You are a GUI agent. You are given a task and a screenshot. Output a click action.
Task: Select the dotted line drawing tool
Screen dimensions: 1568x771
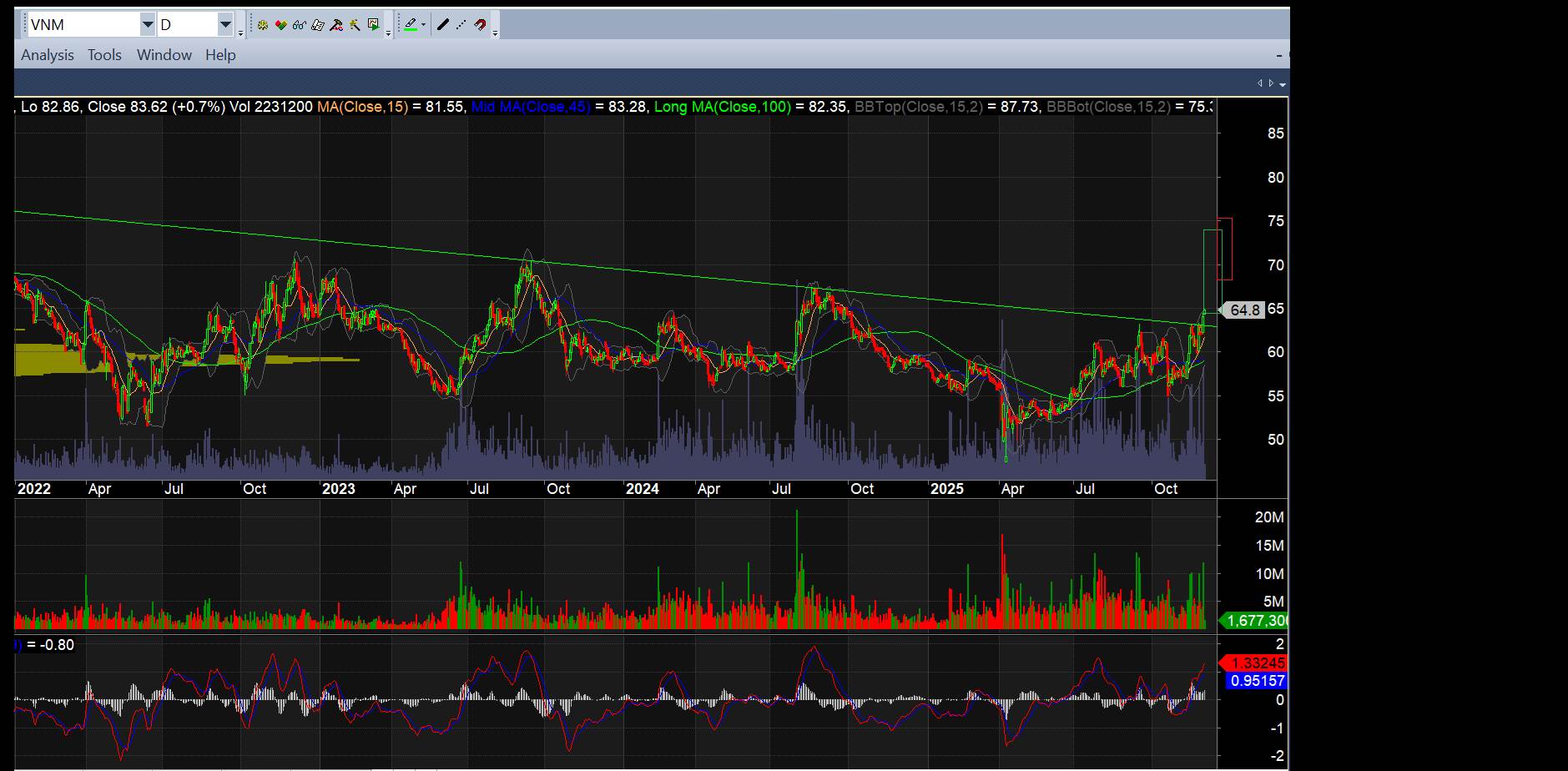[x=461, y=25]
